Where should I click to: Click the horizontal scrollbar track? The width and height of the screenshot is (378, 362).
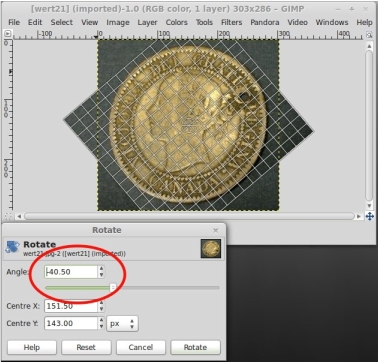(189, 217)
